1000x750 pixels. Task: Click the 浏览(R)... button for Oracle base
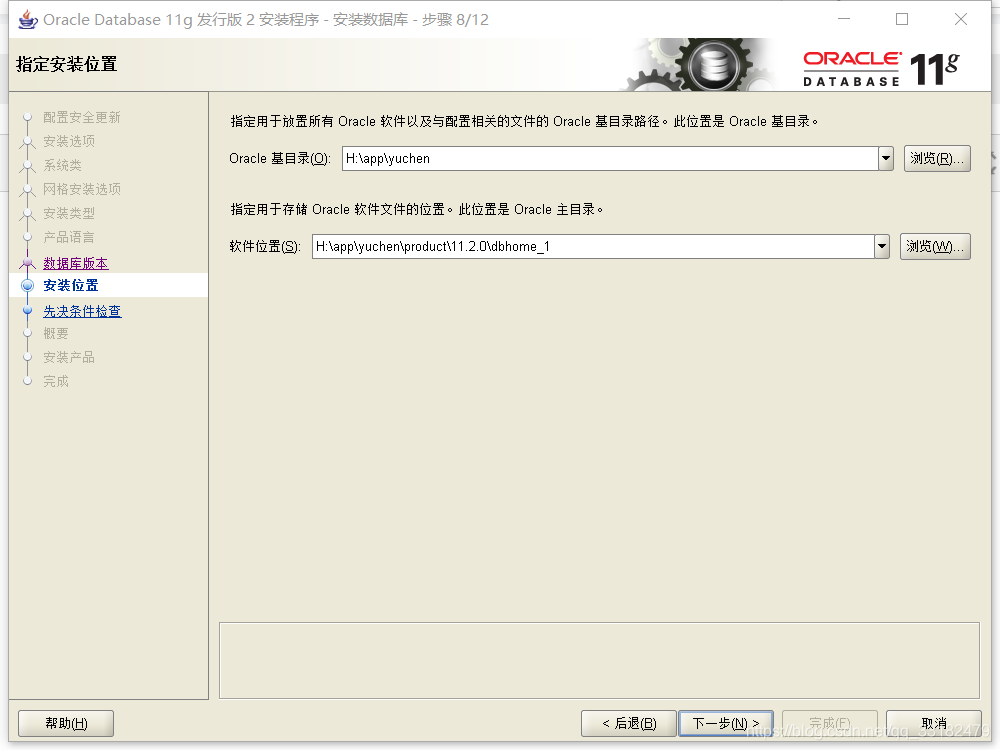point(937,158)
